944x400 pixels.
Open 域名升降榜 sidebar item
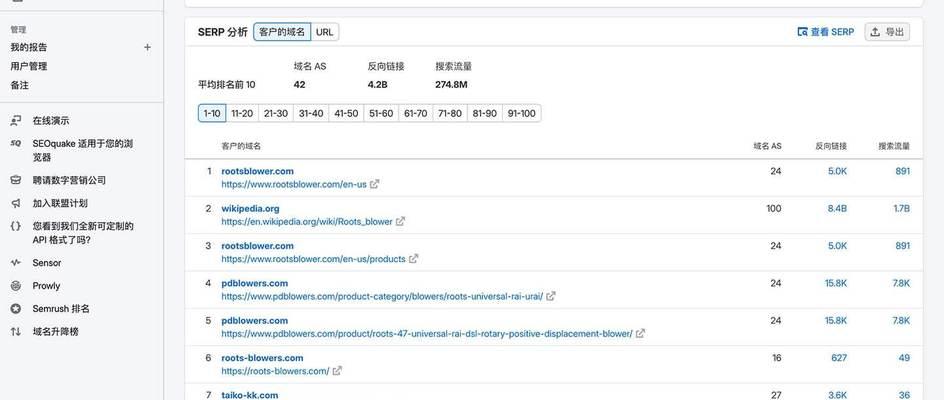[55, 331]
